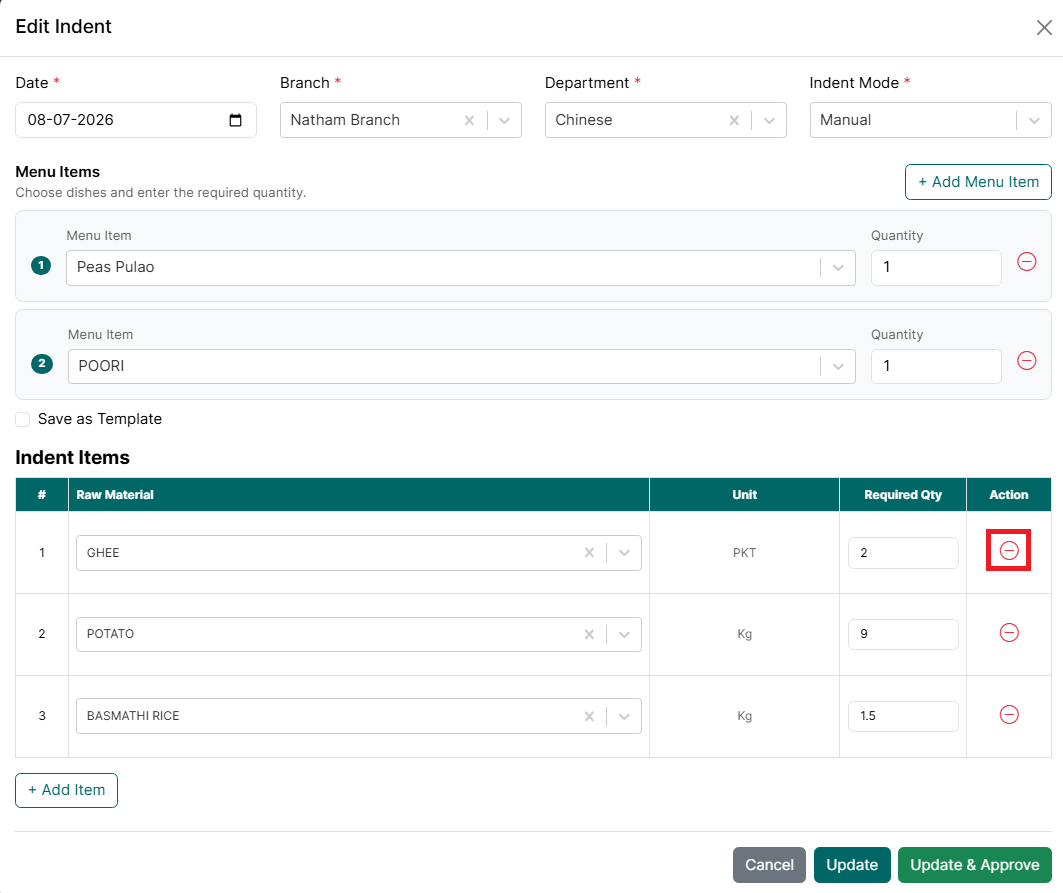Screen dimensions: 1063x893
Task: Remove the BASMATHI RICE indent row
Action: (1009, 714)
